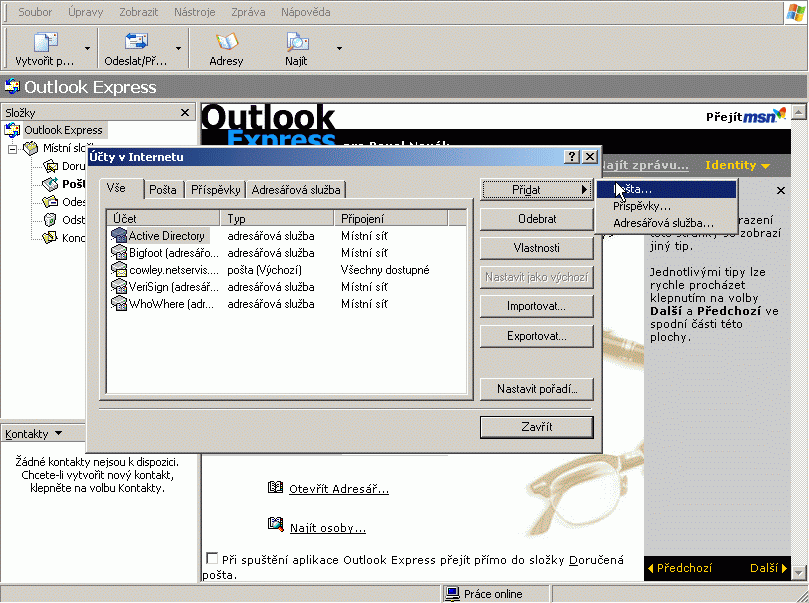The image size is (809, 603).
Task: Open the Najít dropdown arrow
Action: click(x=339, y=48)
